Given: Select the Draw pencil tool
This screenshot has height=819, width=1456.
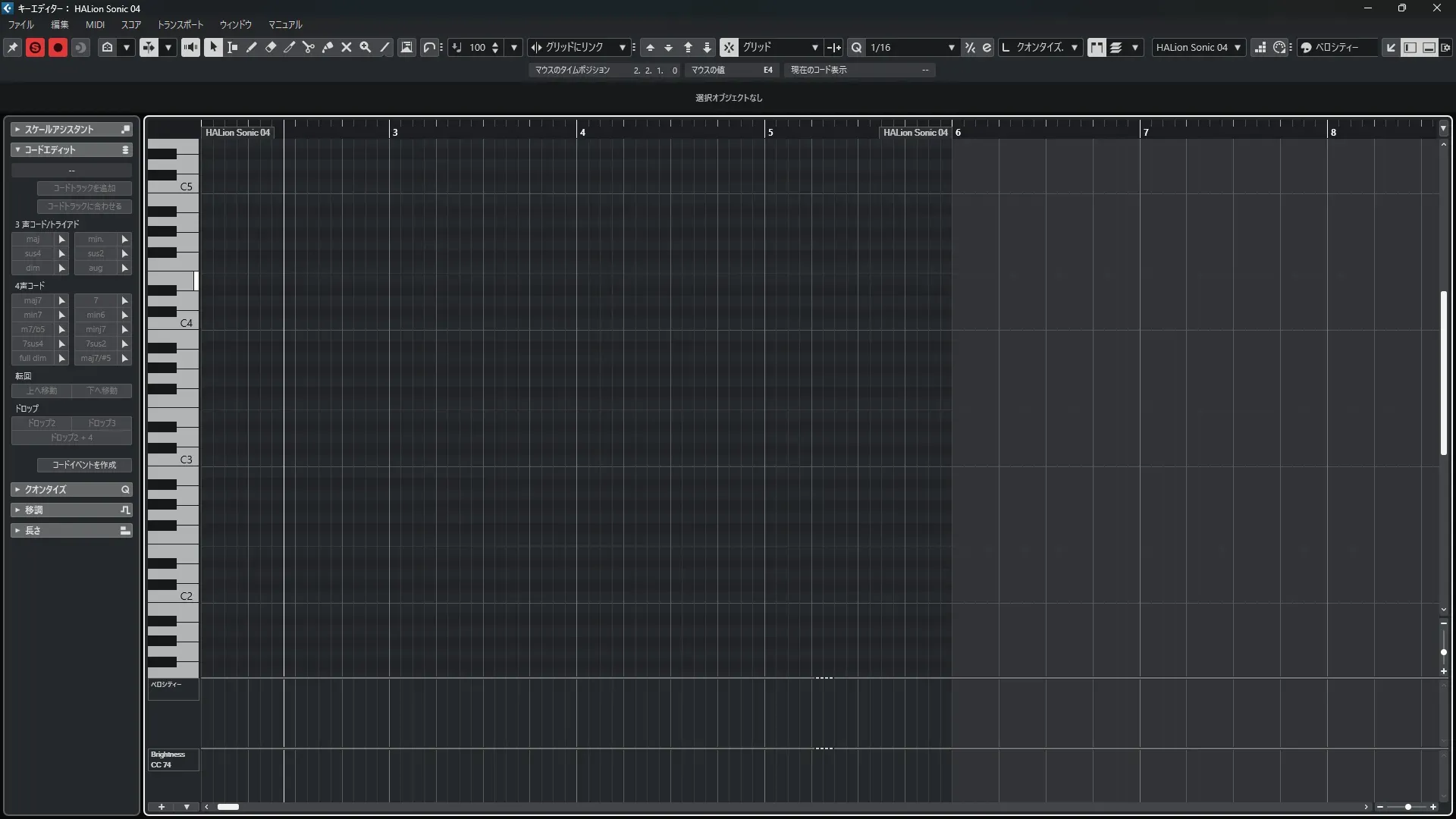Looking at the screenshot, I should click(252, 47).
